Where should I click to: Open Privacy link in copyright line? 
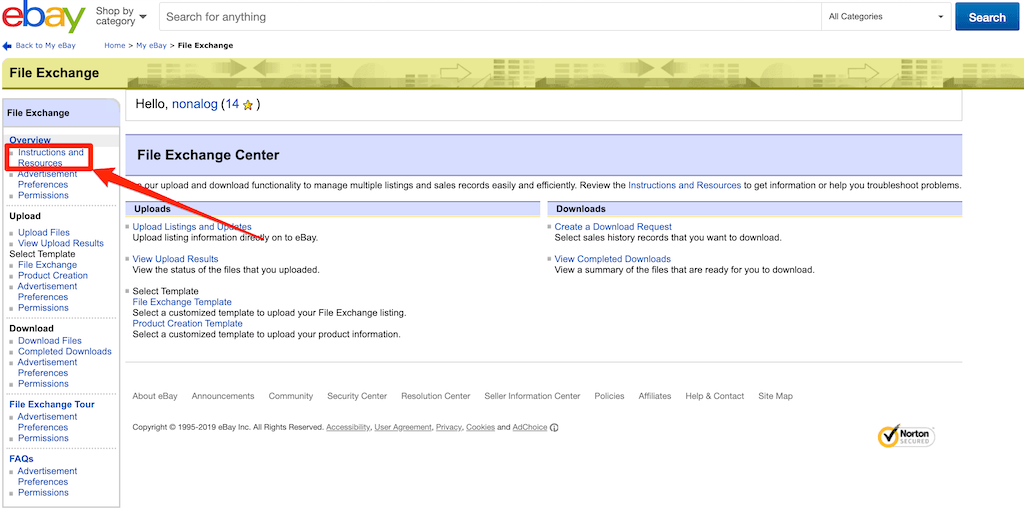pyautogui.click(x=449, y=428)
